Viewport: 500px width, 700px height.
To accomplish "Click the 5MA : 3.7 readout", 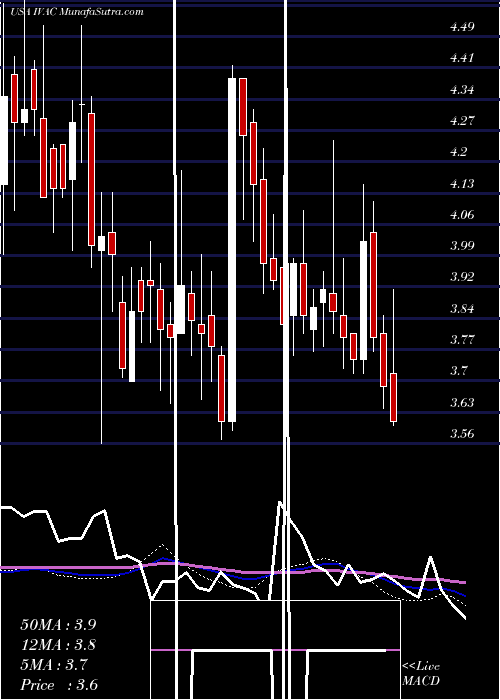I will 54,665.
